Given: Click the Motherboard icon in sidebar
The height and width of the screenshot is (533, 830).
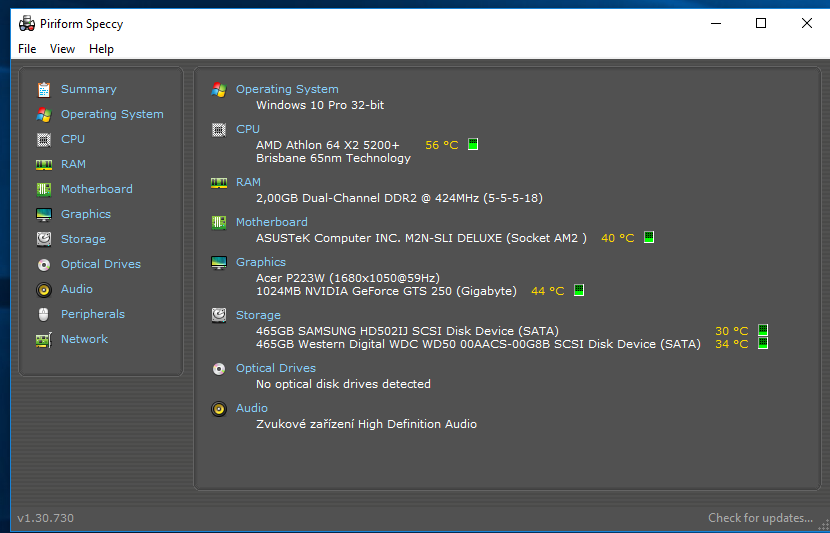Looking at the screenshot, I should pos(43,189).
